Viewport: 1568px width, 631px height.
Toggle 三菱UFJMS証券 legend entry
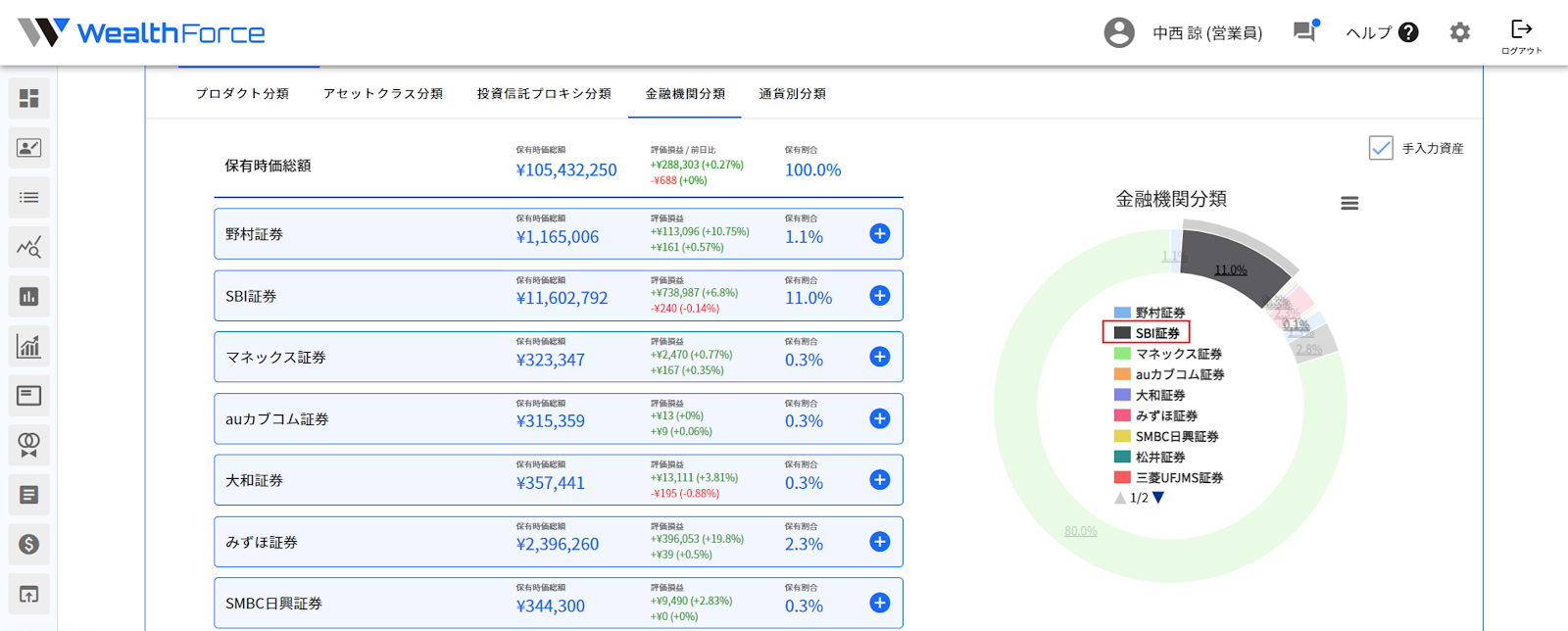click(1168, 477)
